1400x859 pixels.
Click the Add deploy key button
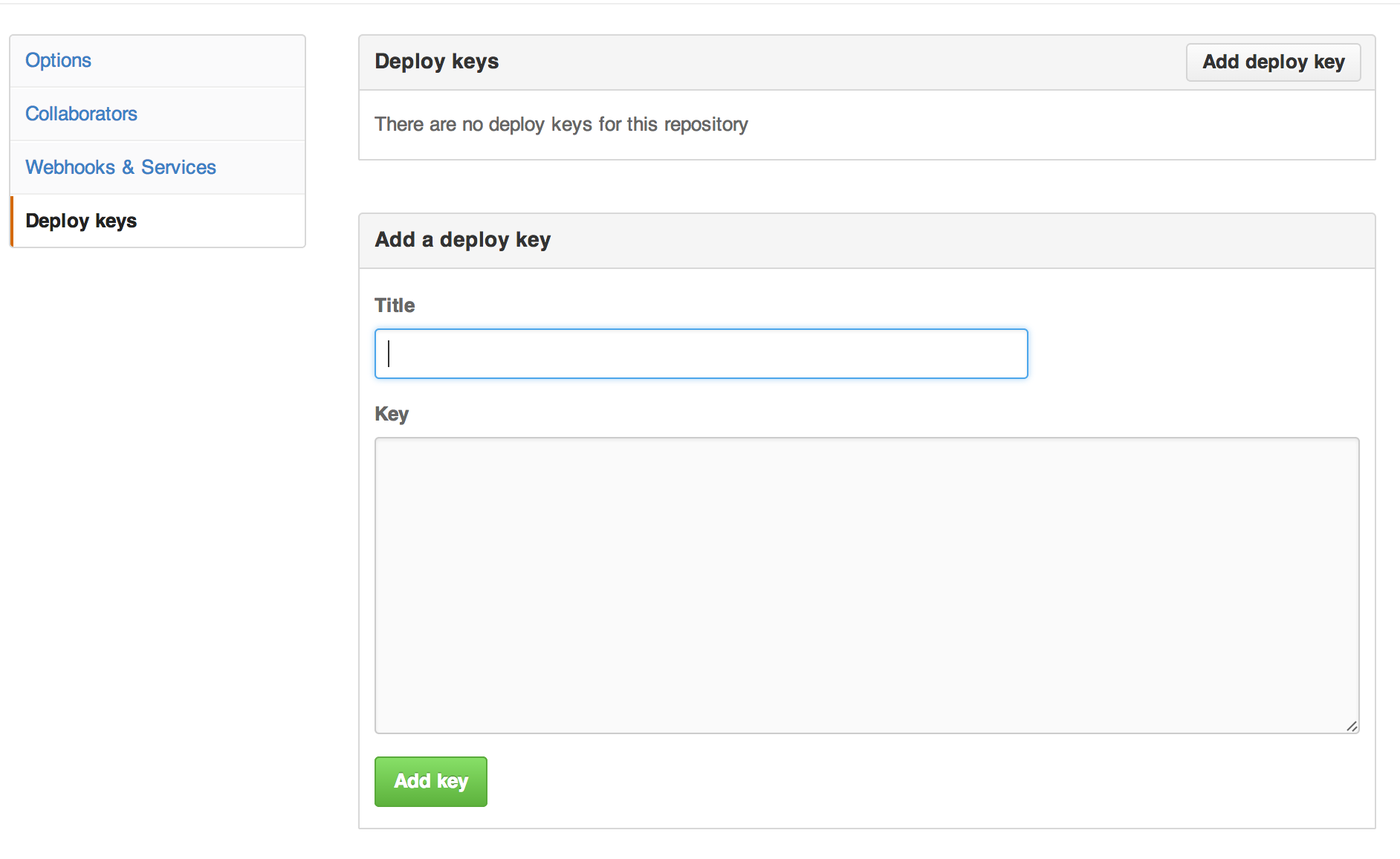1273,62
